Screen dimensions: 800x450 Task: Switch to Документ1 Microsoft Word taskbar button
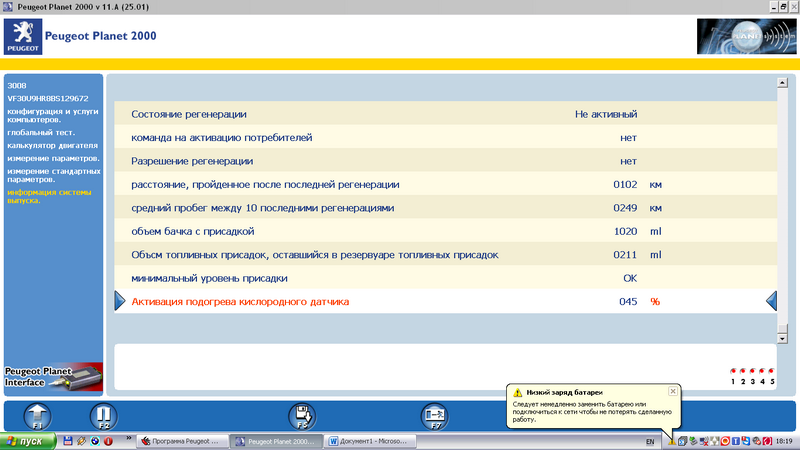pos(365,441)
